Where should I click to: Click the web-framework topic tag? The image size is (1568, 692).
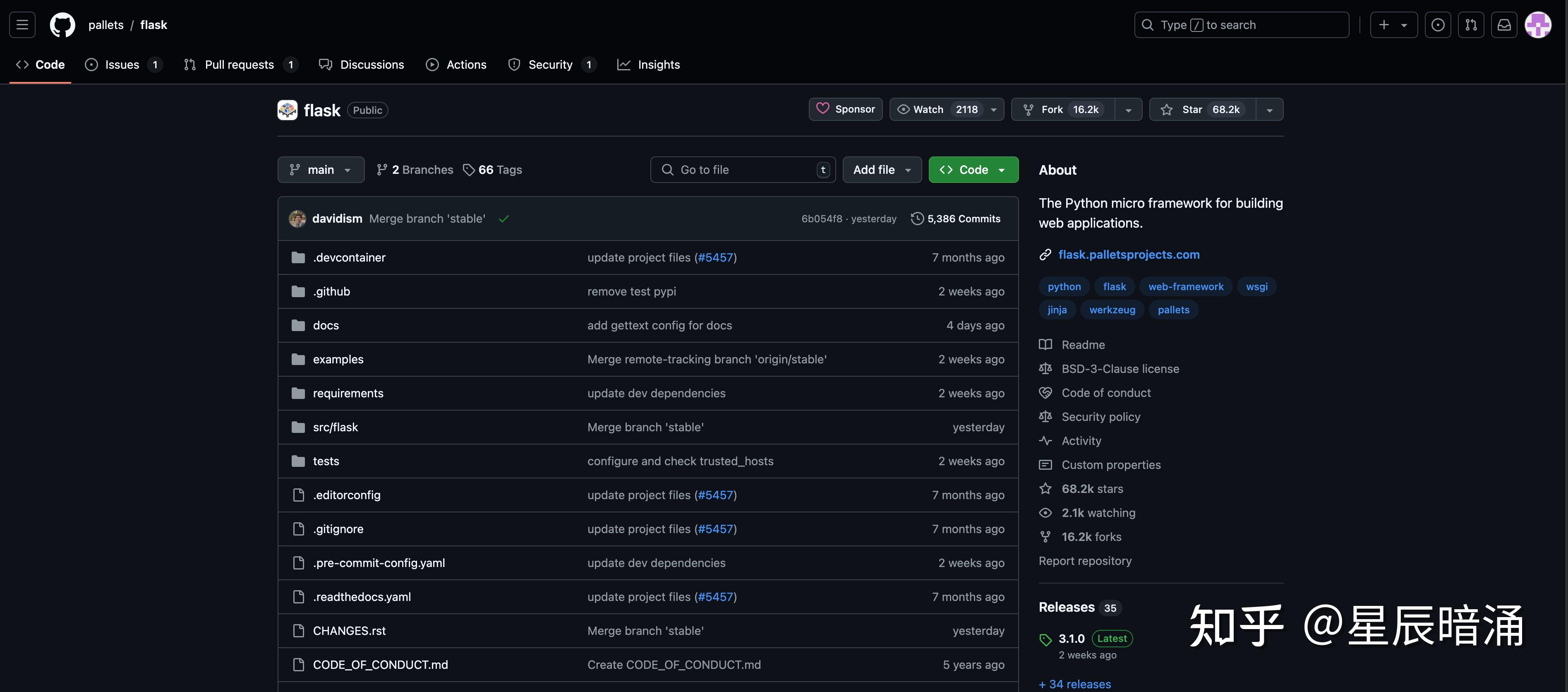(x=1185, y=287)
